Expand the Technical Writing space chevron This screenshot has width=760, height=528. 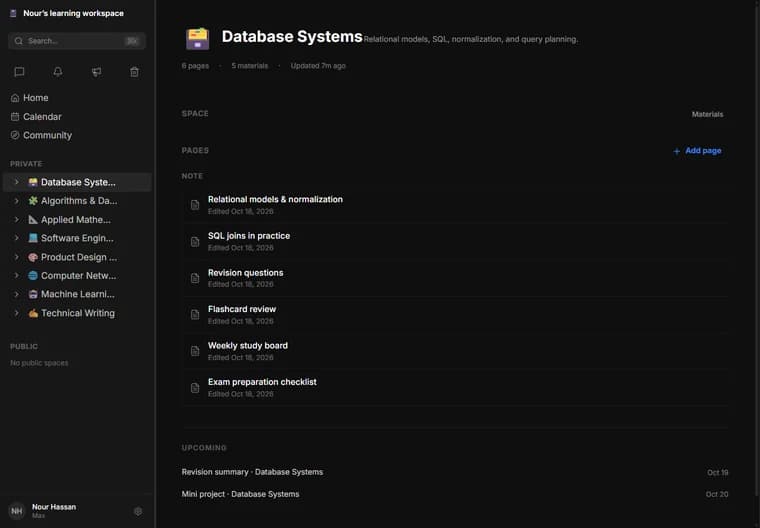[16, 313]
